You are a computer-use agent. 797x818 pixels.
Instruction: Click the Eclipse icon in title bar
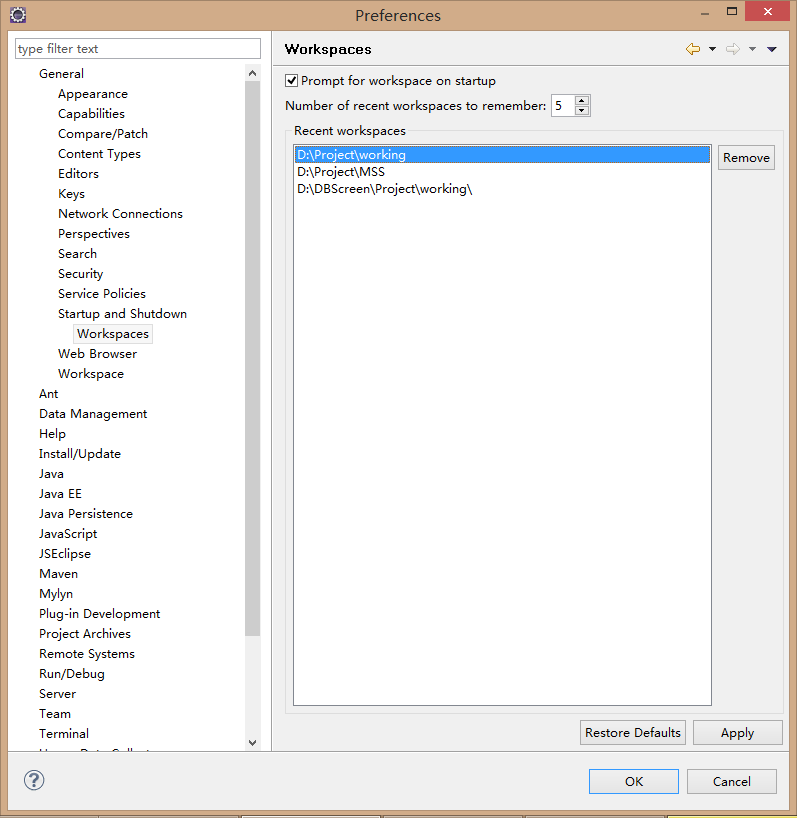(x=17, y=15)
